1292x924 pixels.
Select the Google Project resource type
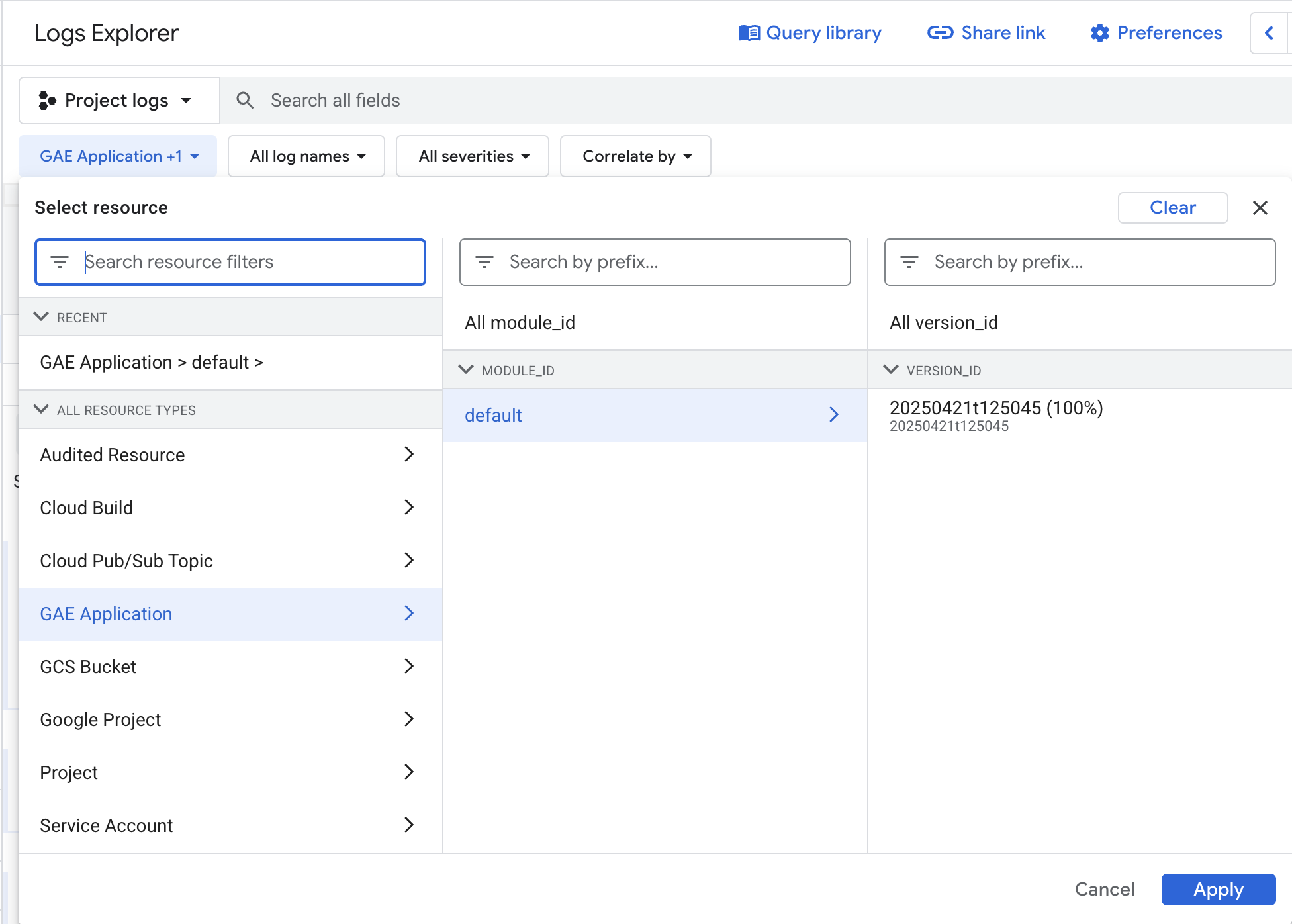click(x=230, y=720)
